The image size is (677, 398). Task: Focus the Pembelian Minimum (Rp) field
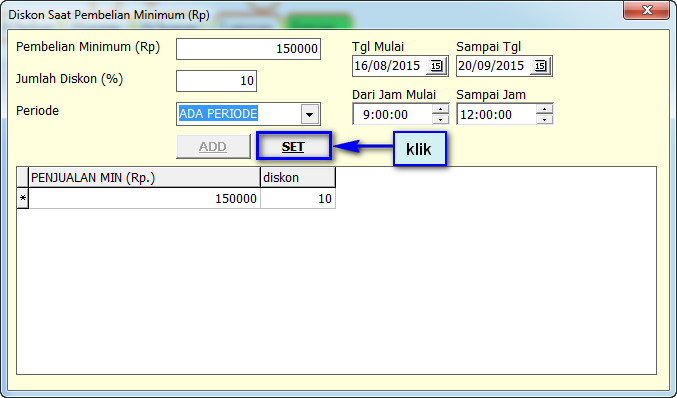[248, 49]
